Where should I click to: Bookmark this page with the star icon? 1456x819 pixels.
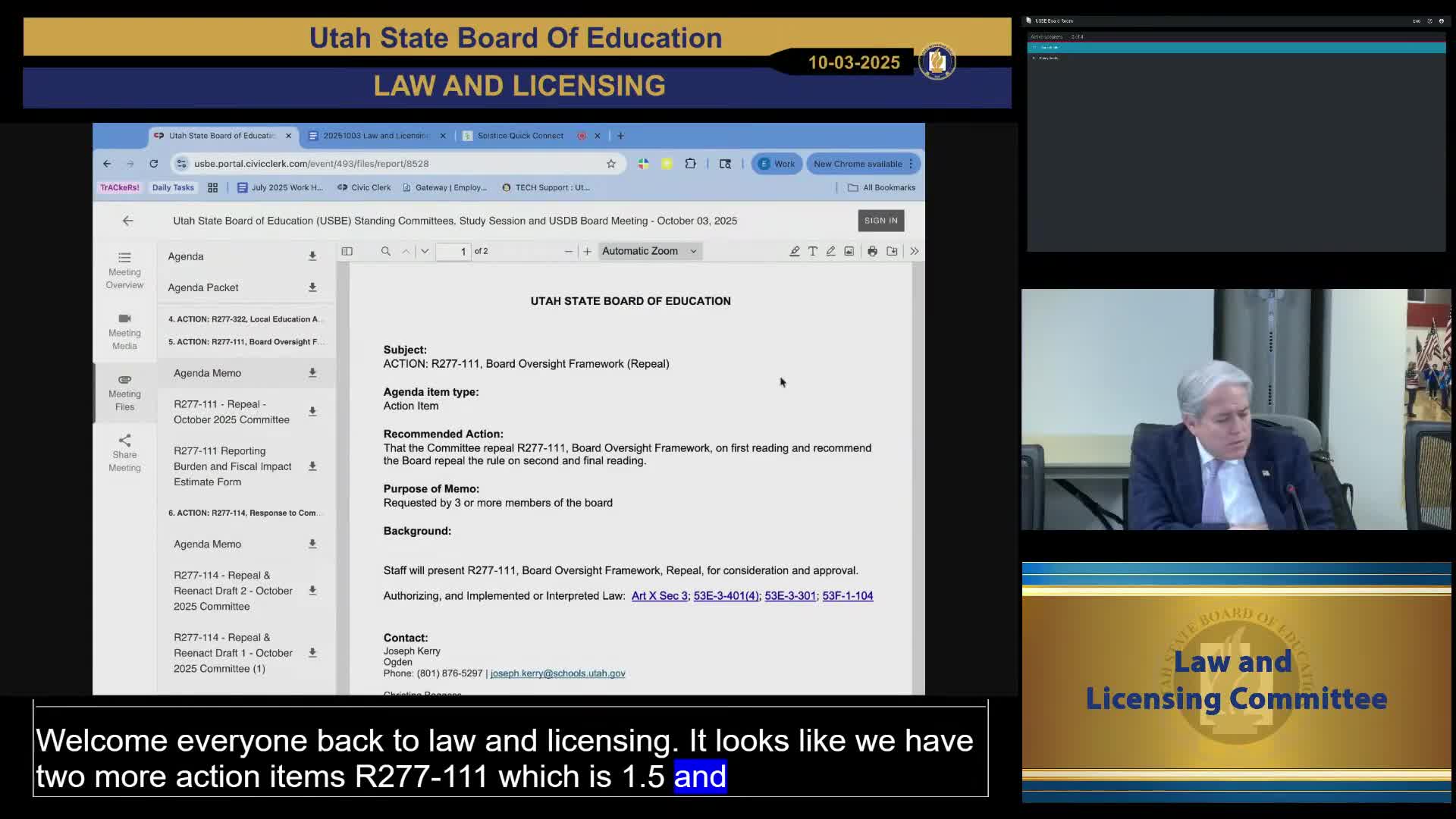610,164
